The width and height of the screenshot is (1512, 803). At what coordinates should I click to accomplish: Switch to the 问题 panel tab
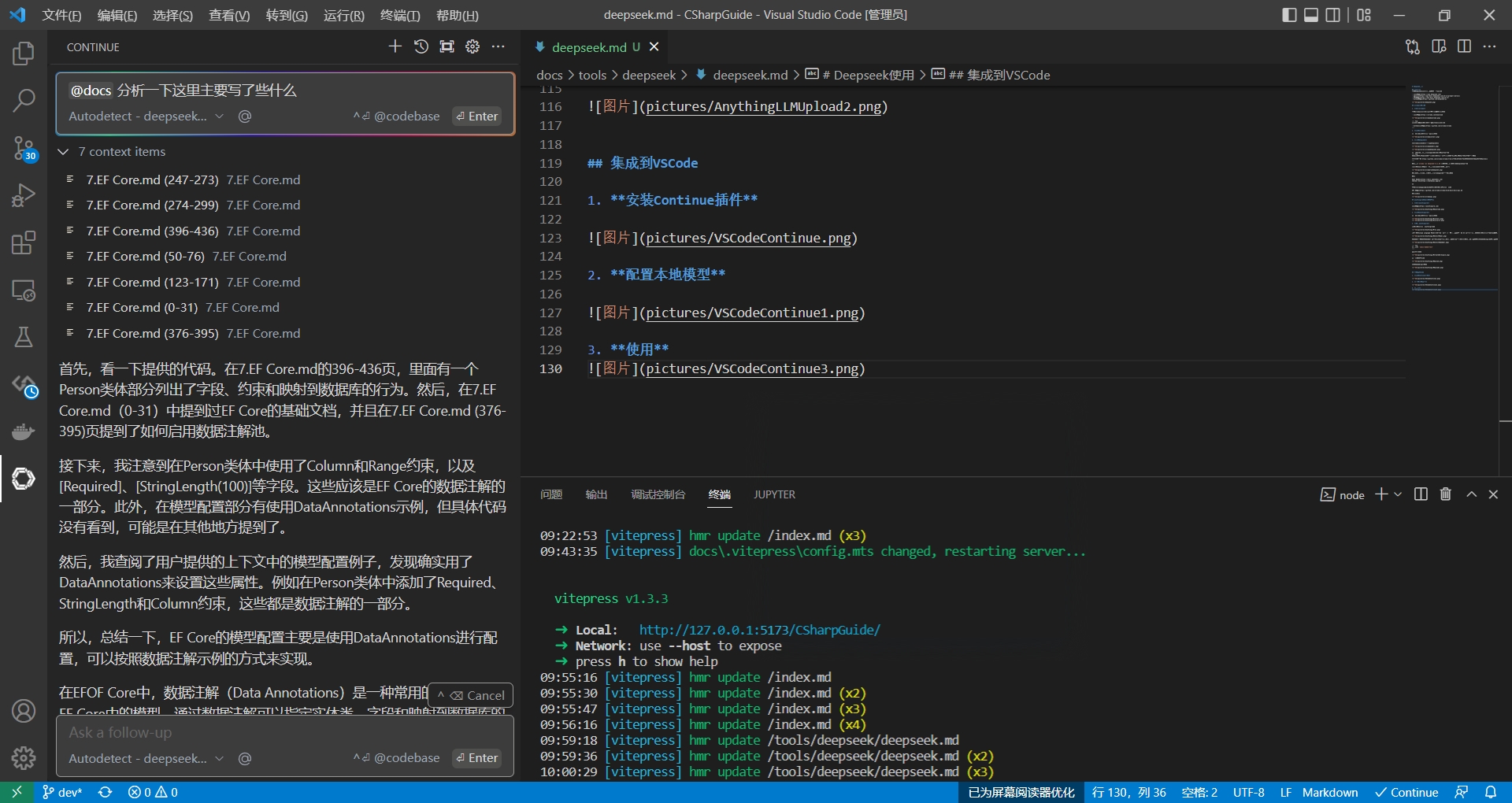551,494
